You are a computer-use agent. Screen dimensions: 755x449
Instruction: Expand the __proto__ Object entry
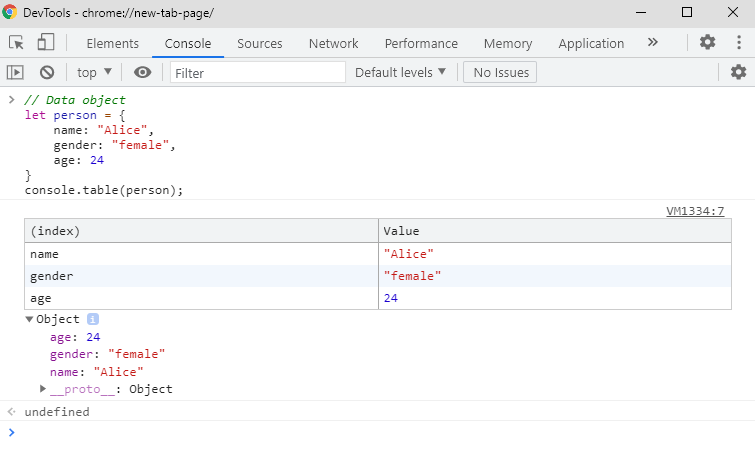click(43, 389)
